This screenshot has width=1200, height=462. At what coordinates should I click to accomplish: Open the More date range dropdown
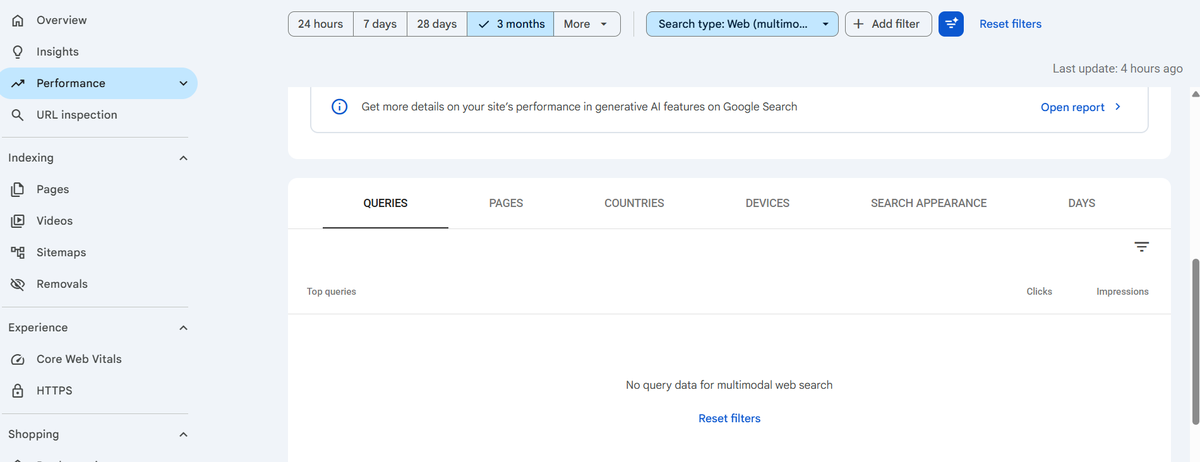[587, 24]
